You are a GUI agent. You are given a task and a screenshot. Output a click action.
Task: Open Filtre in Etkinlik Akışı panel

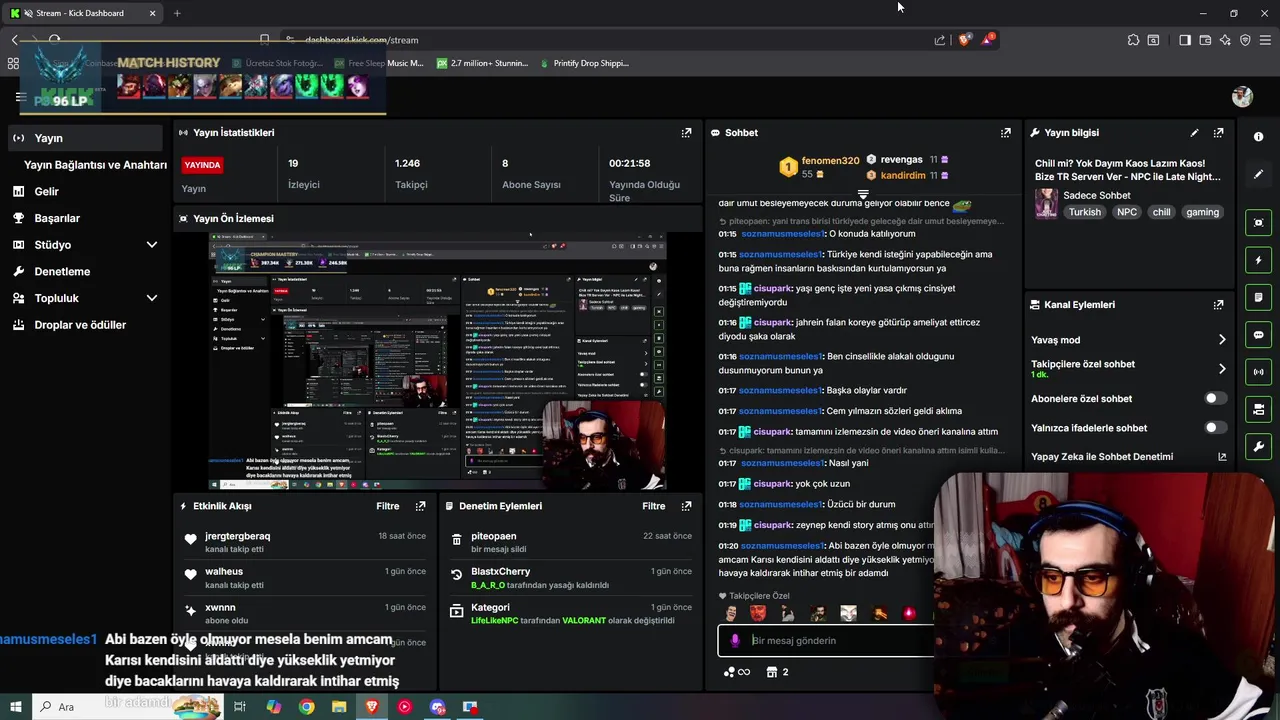(x=388, y=506)
